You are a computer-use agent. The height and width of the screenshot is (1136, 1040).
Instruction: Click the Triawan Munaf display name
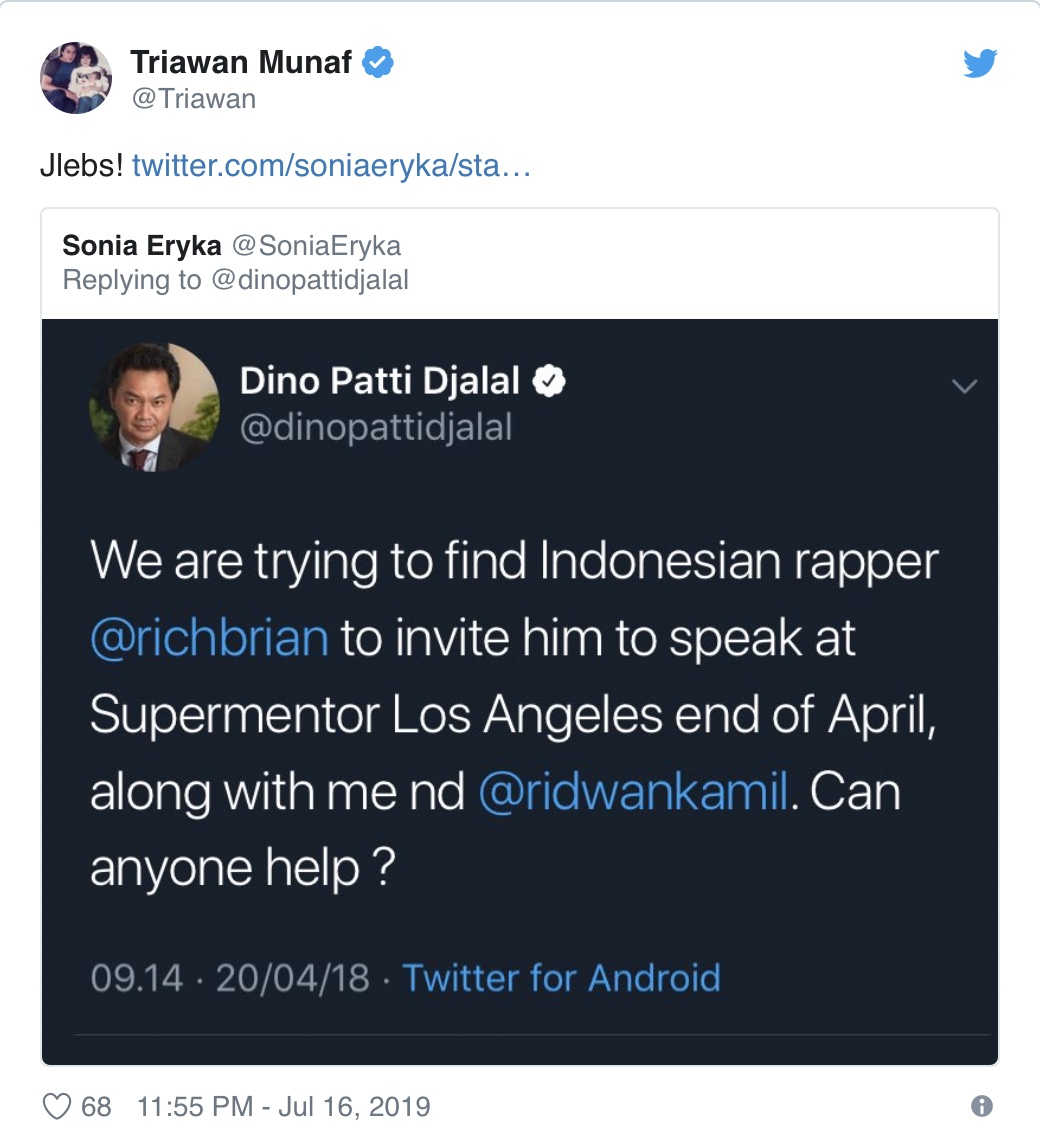(x=241, y=63)
